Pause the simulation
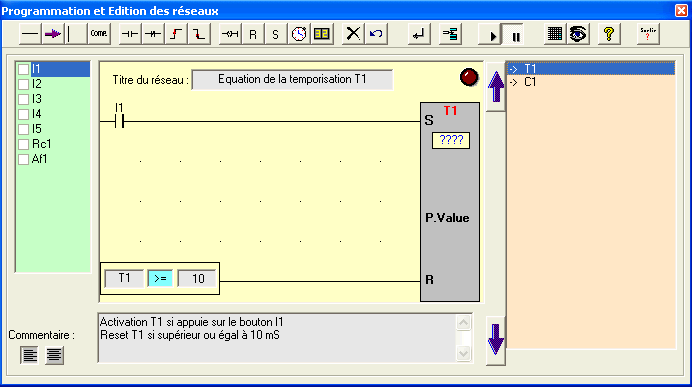This screenshot has height=387, width=692. tap(513, 34)
